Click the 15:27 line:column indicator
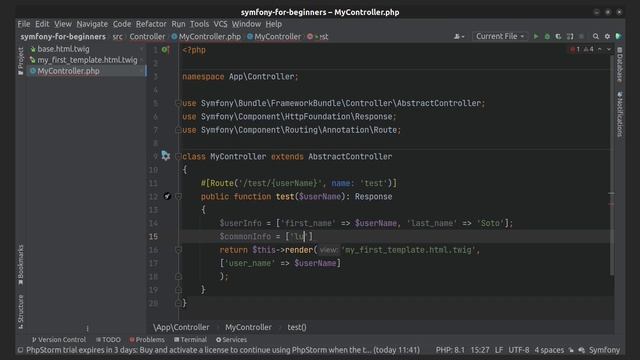Screen dimensions: 640x360 (x=480, y=350)
